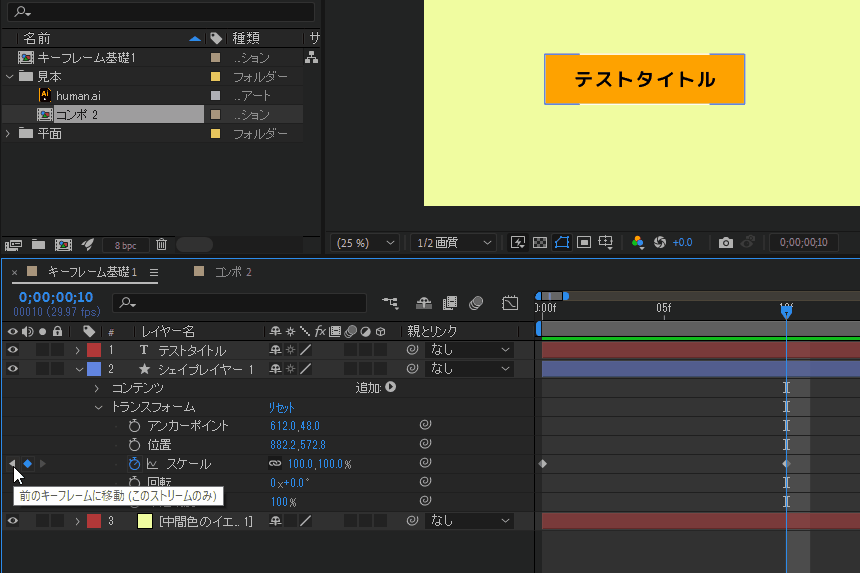Open project settings via 8 bpc button
Screen dimensions: 860x573
pos(126,245)
